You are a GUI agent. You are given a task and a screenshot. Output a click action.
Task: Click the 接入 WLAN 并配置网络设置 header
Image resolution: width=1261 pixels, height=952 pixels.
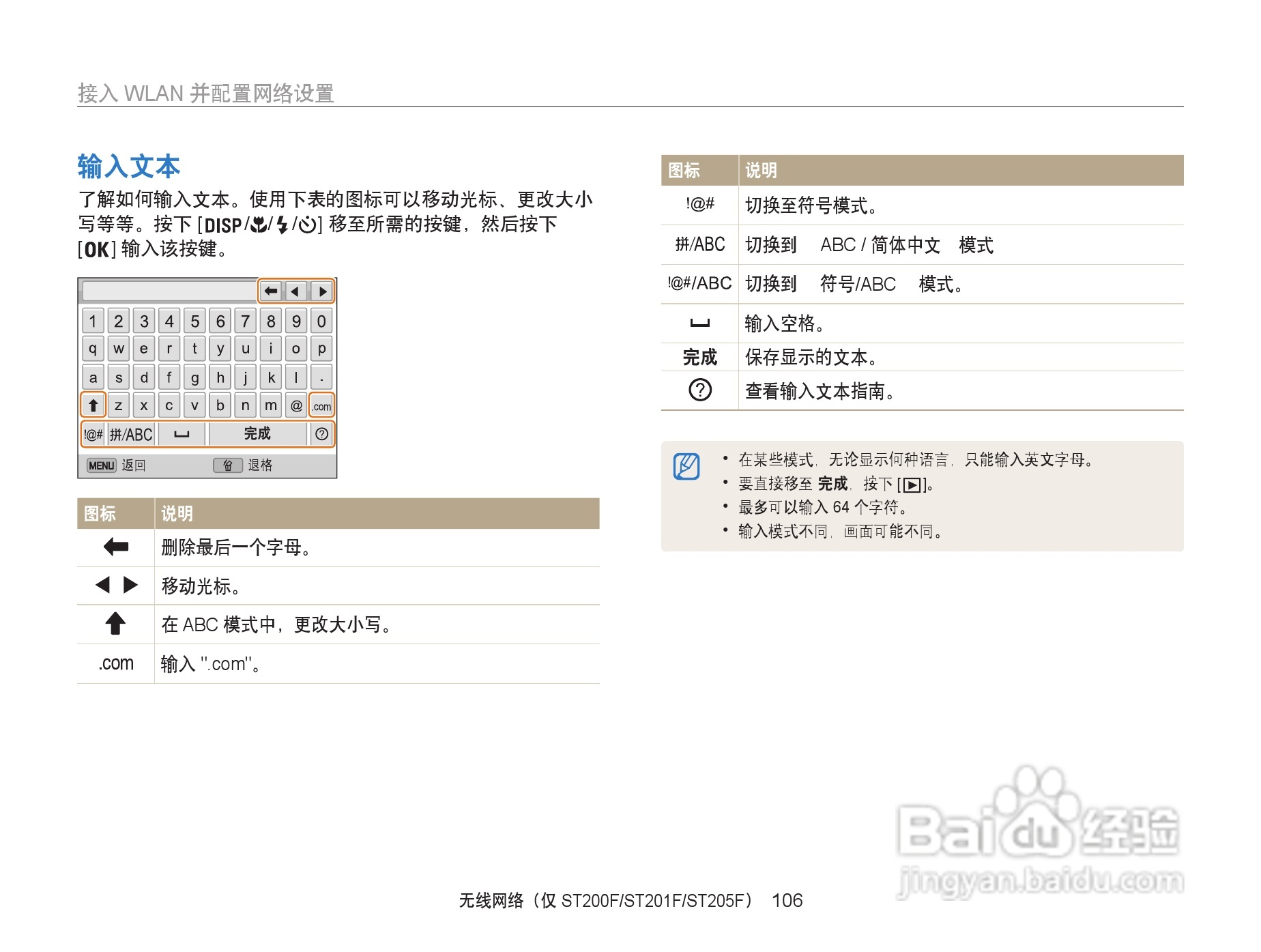(206, 93)
